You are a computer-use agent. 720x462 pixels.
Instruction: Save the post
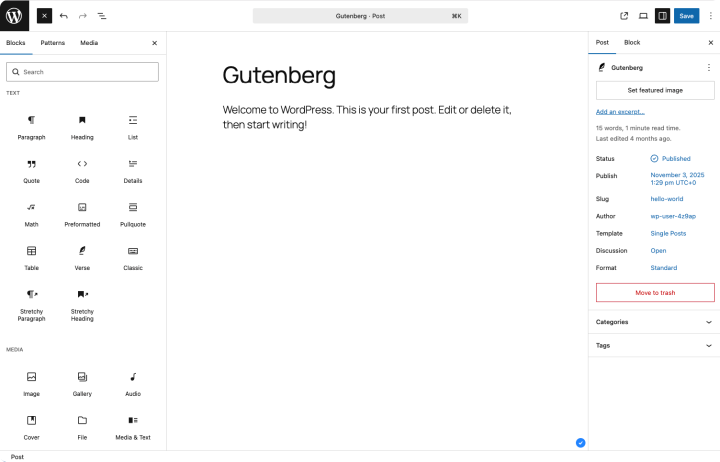click(686, 16)
